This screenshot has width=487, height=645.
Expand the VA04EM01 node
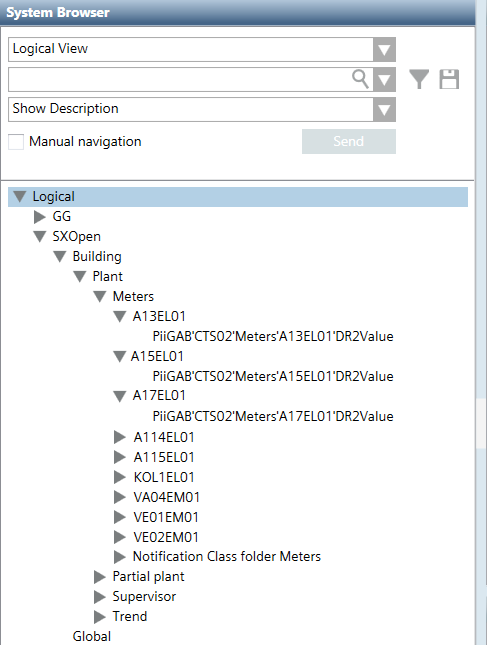pyautogui.click(x=119, y=497)
